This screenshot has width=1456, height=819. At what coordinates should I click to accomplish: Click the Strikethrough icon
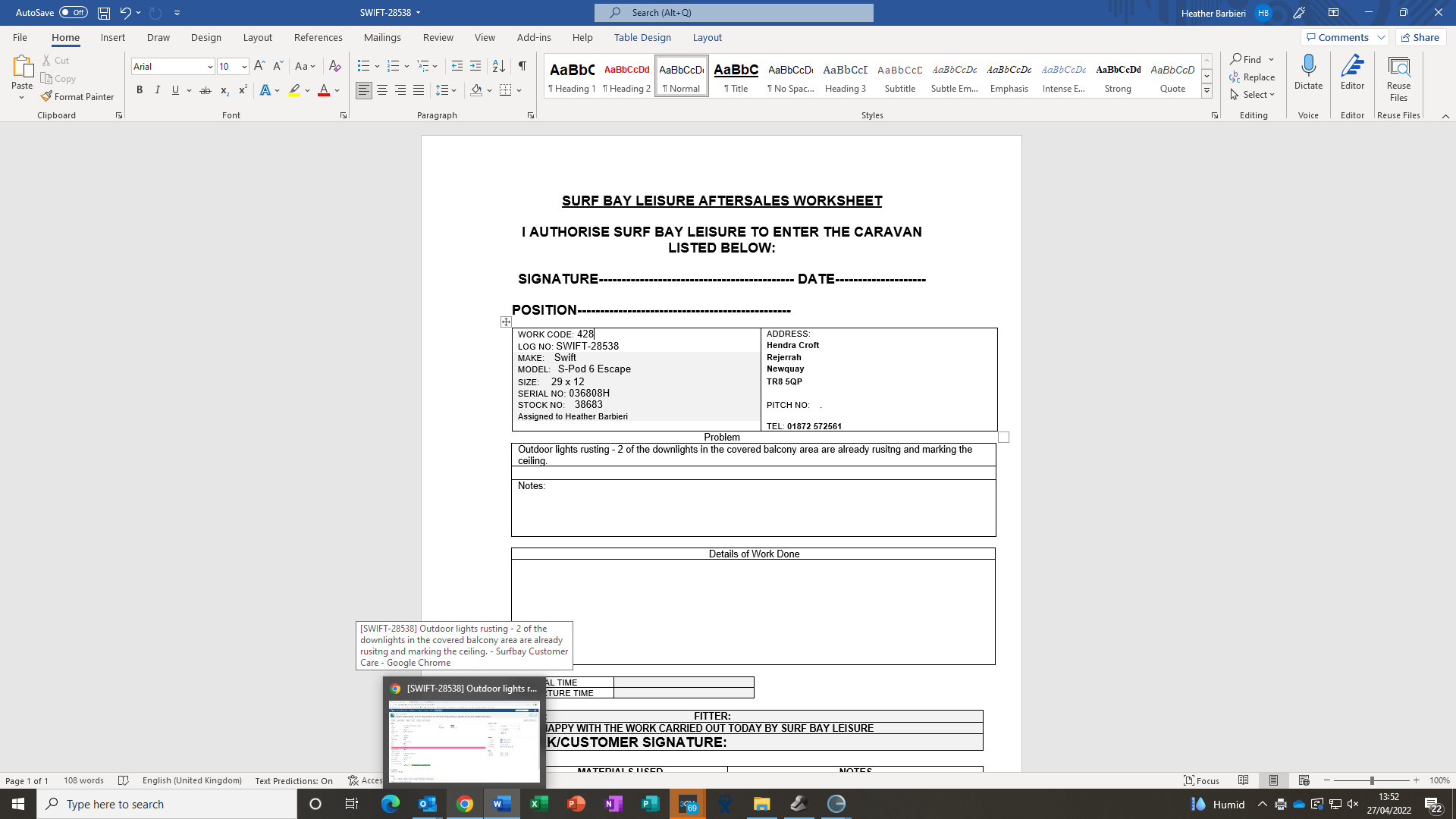point(205,90)
